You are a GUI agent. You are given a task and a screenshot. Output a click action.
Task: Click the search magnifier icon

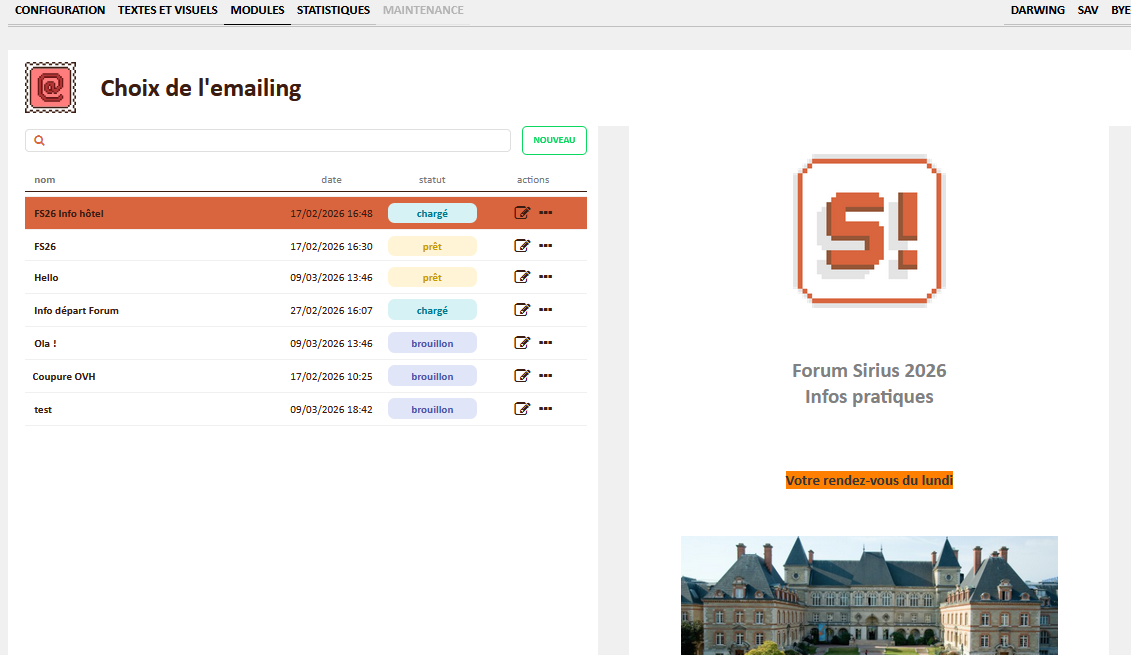tap(40, 141)
